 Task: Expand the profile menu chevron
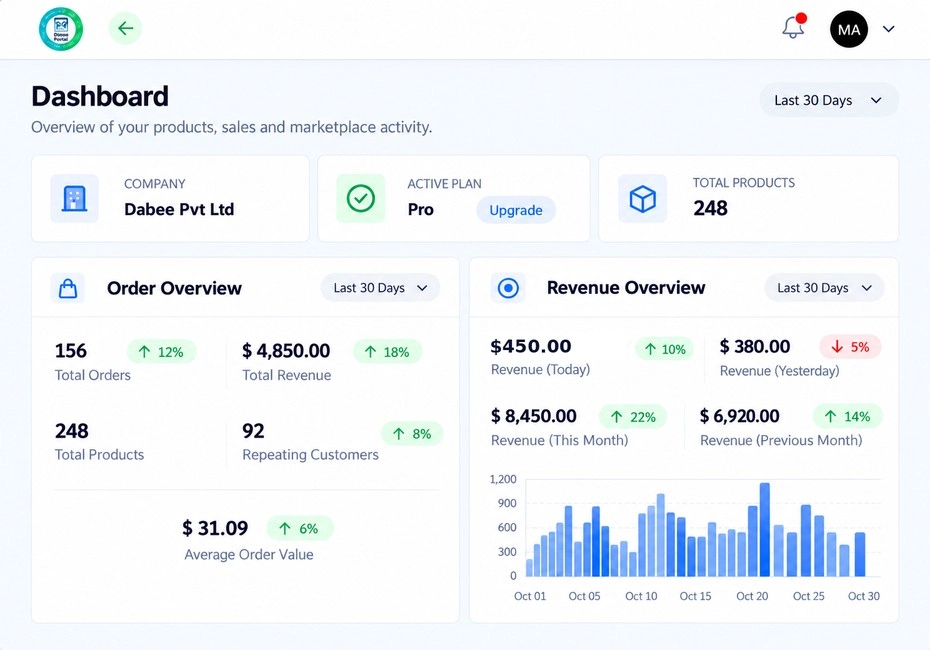888,29
